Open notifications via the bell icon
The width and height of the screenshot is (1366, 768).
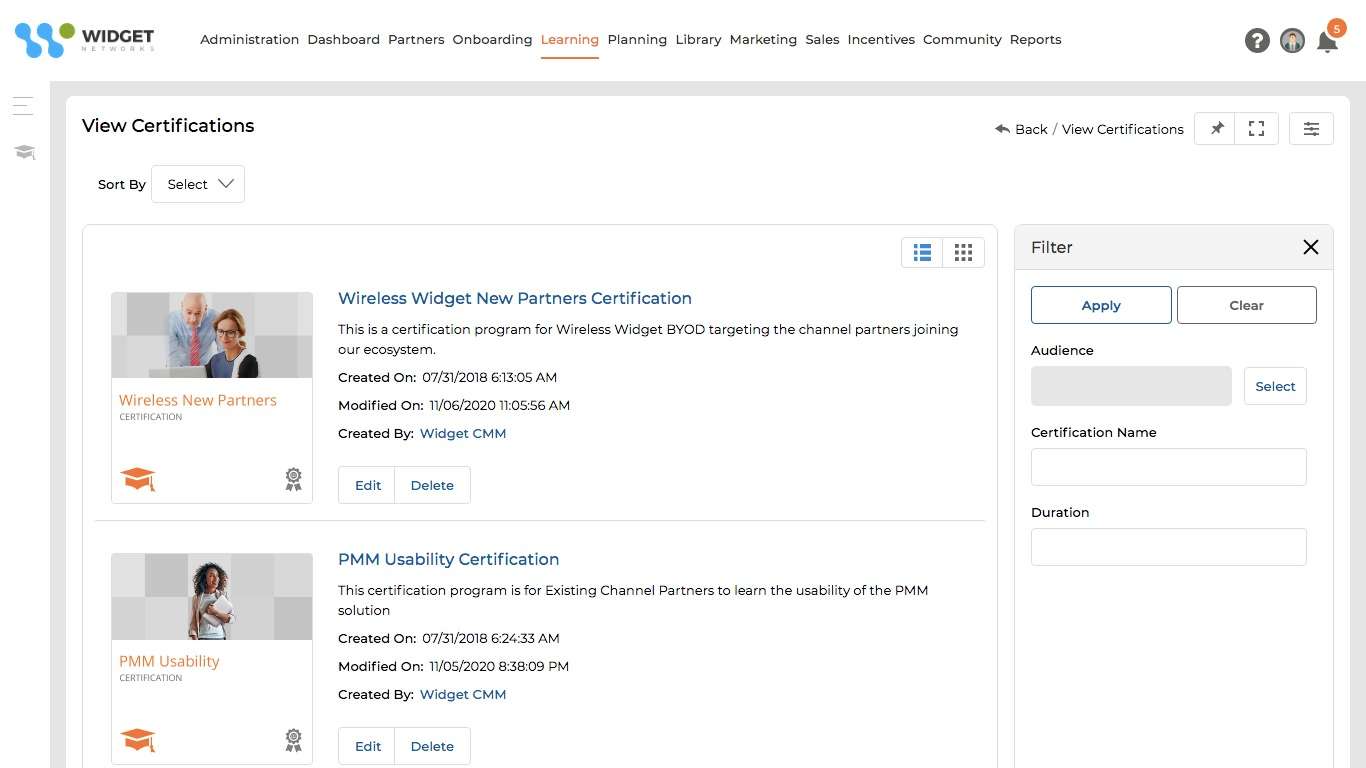1328,41
